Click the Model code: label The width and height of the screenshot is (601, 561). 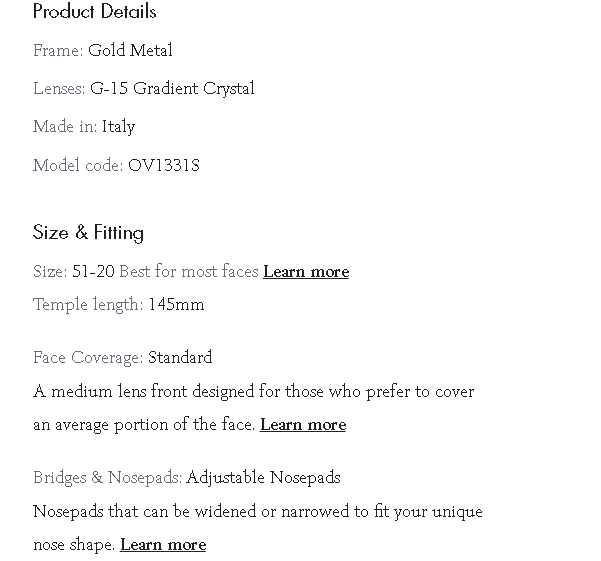78,166
